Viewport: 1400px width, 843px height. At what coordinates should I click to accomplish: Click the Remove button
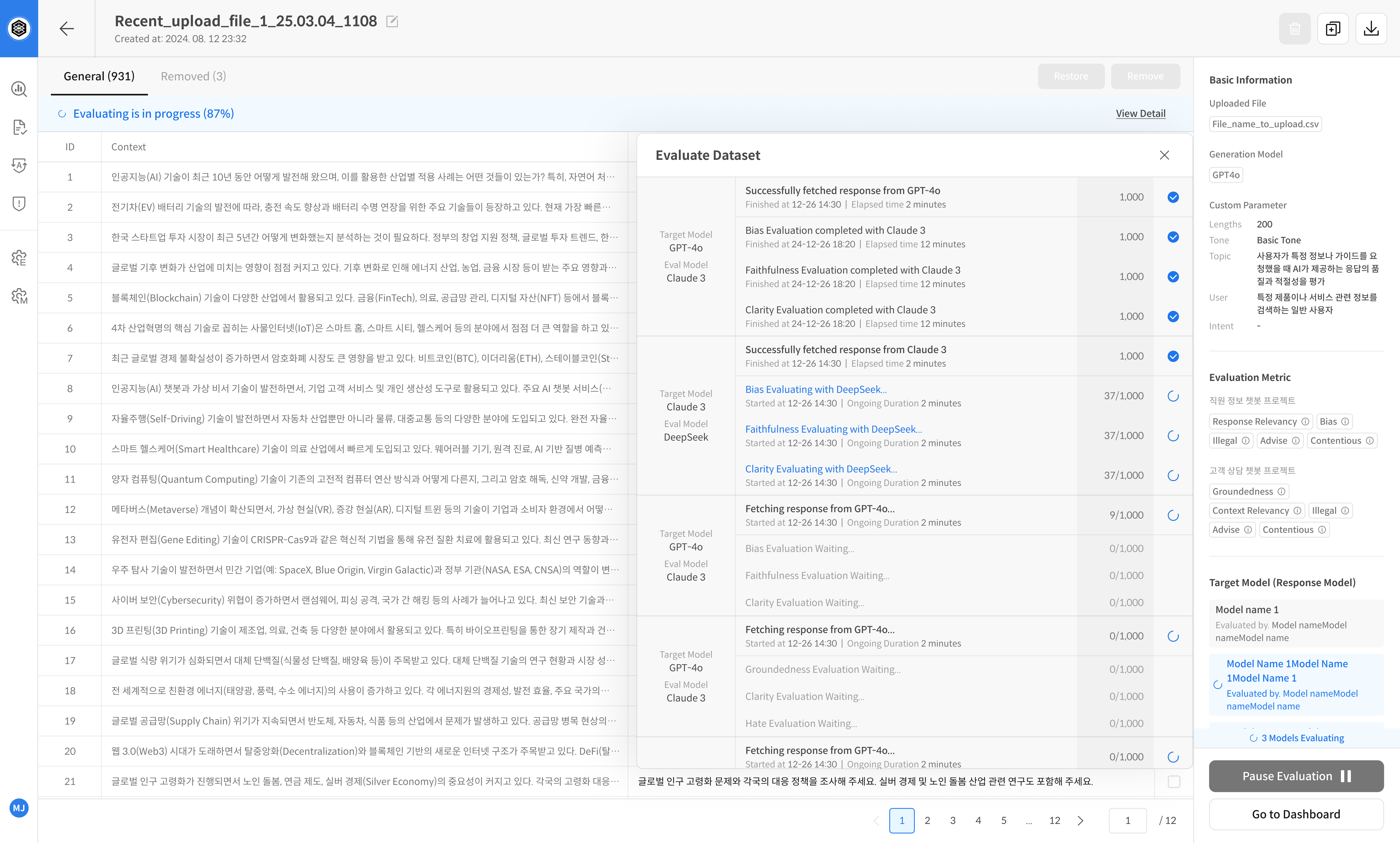[x=1145, y=76]
